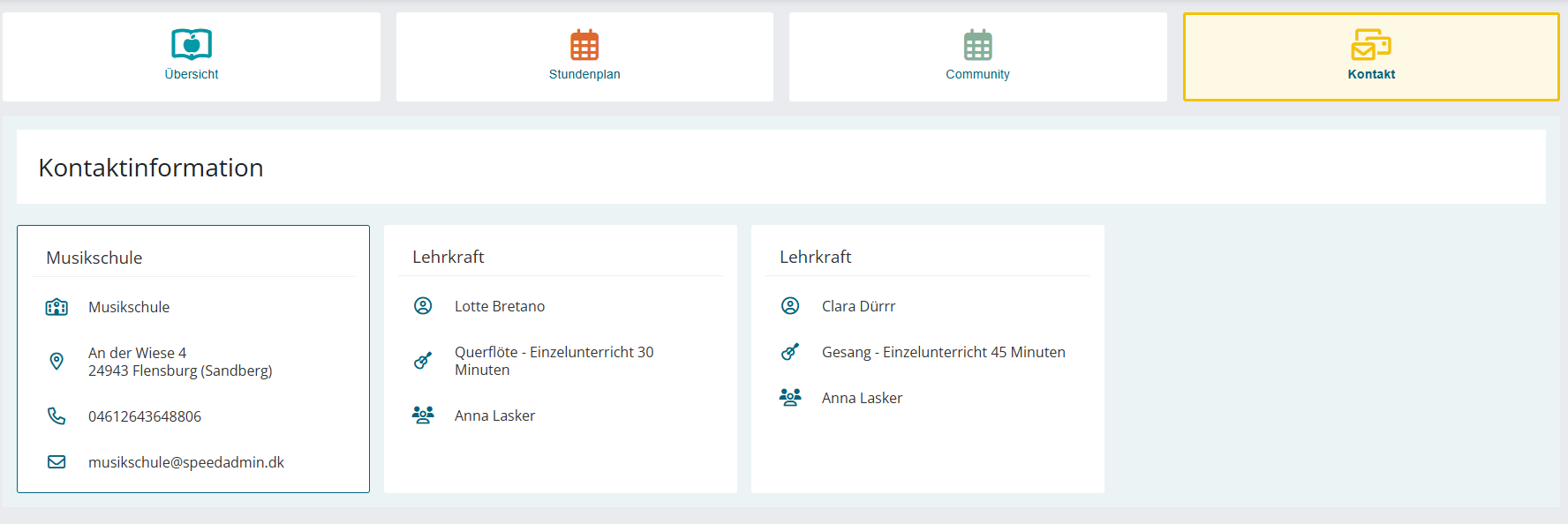Click the envelope icon beside musikschule@speedadmin.dk
This screenshot has height=524, width=1568.
[x=57, y=462]
